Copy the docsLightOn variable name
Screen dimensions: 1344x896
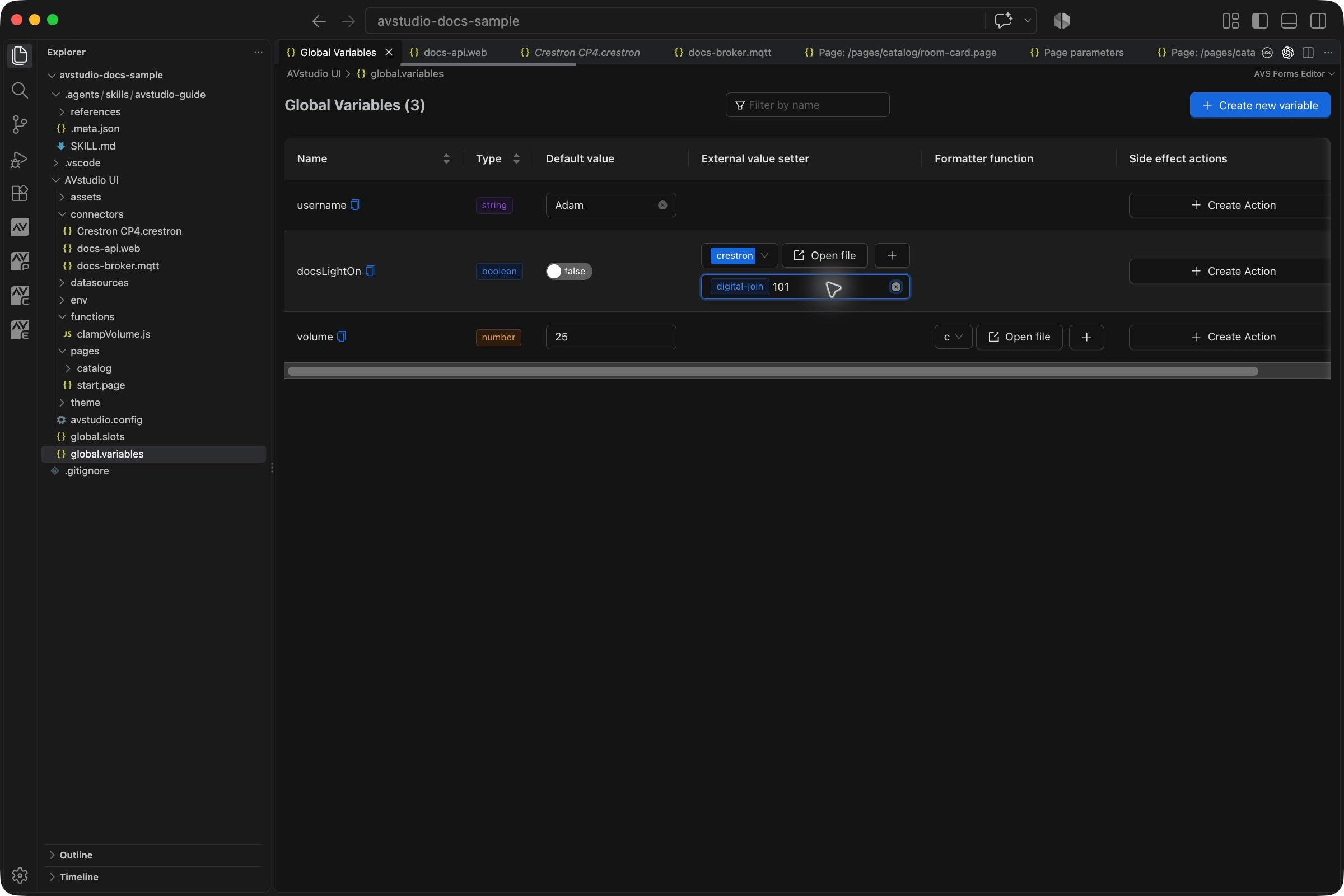[x=370, y=271]
